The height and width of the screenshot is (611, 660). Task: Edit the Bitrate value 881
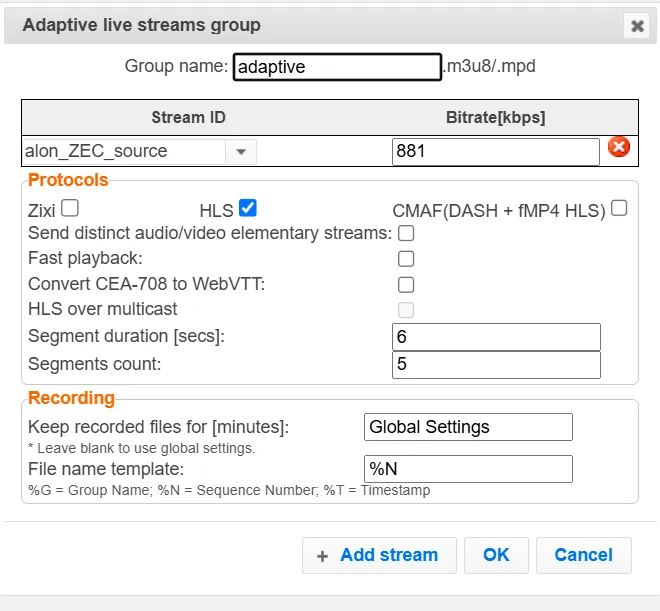pyautogui.click(x=496, y=151)
